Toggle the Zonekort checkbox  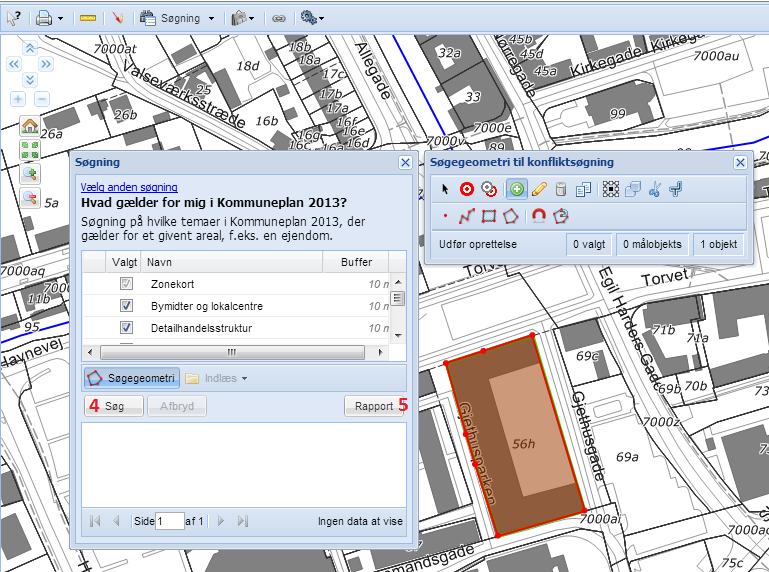point(126,284)
